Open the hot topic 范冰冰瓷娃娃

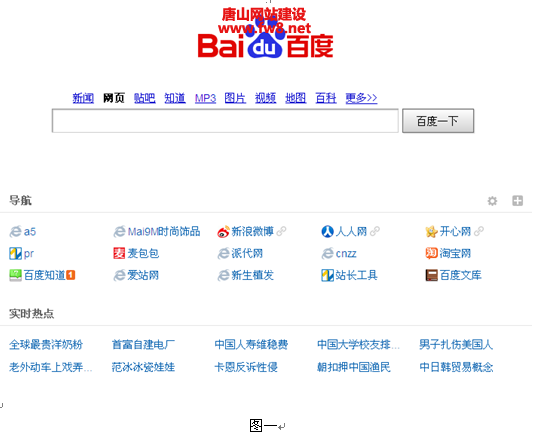pos(143,367)
